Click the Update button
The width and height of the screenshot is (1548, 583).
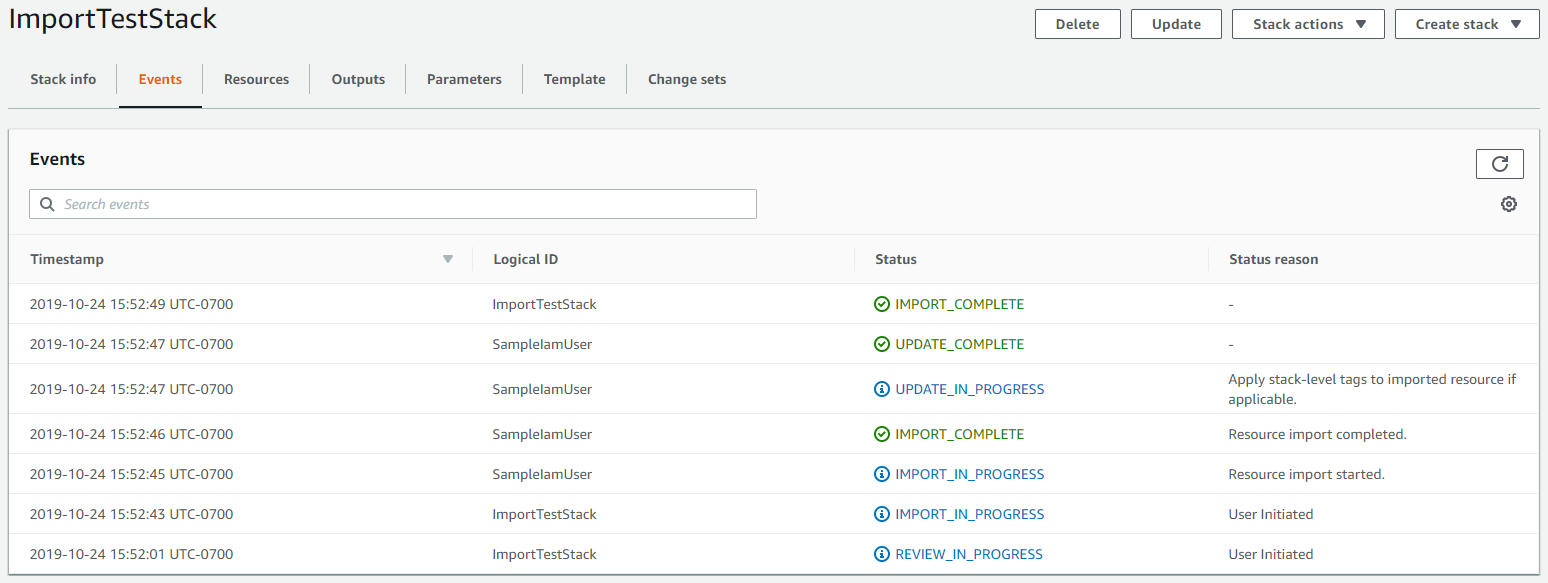point(1176,24)
